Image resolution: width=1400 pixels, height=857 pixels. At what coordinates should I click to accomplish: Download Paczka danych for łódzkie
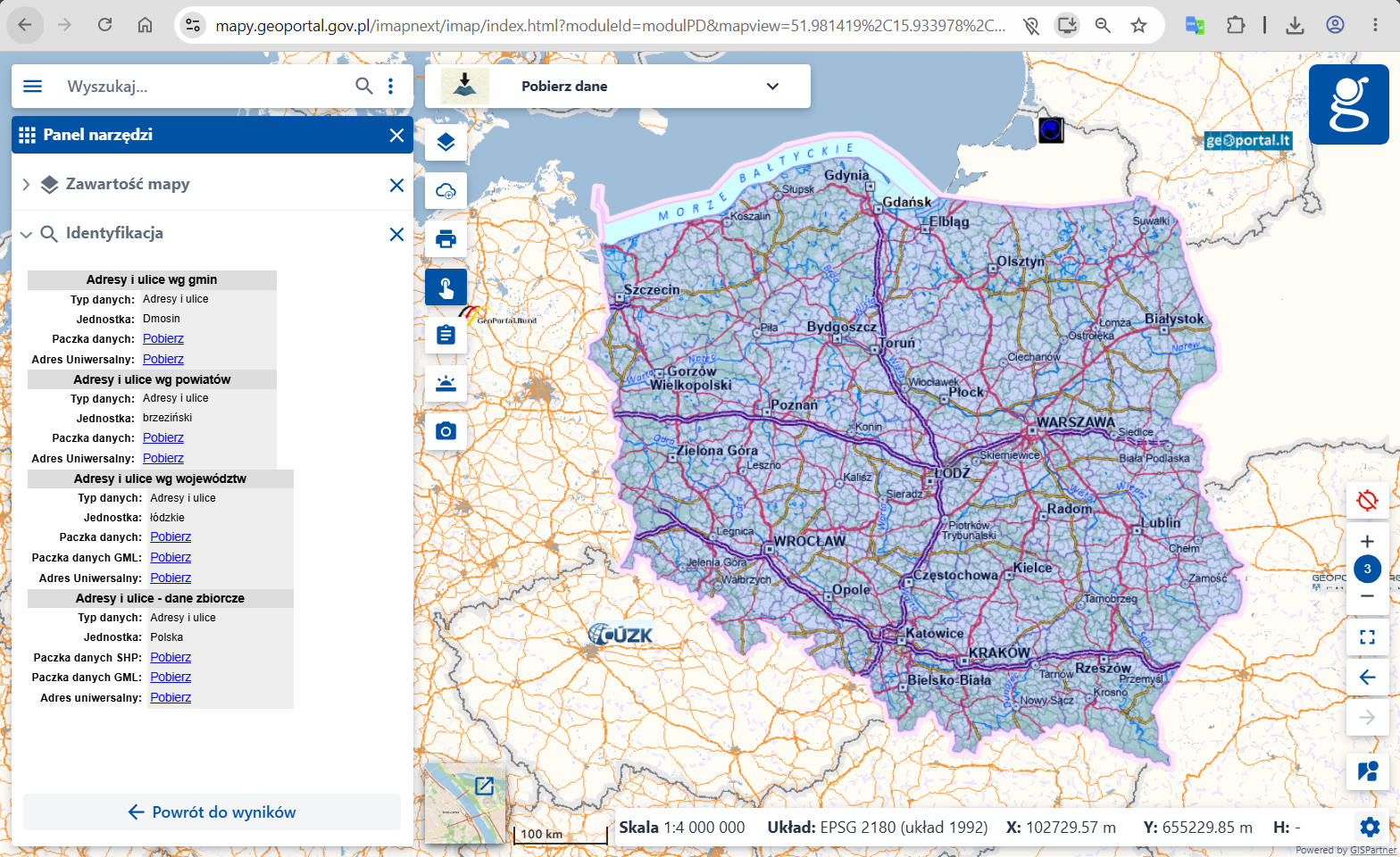[x=171, y=537]
